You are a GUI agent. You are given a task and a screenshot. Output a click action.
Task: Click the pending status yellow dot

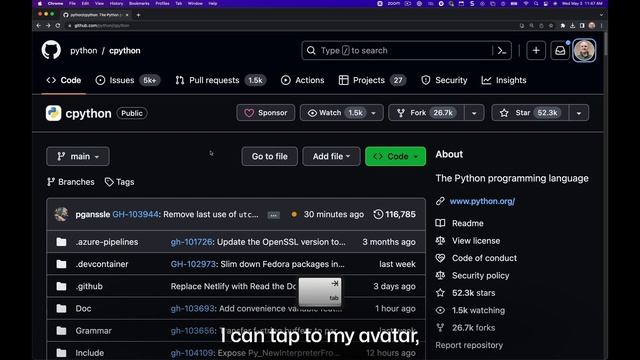(294, 214)
